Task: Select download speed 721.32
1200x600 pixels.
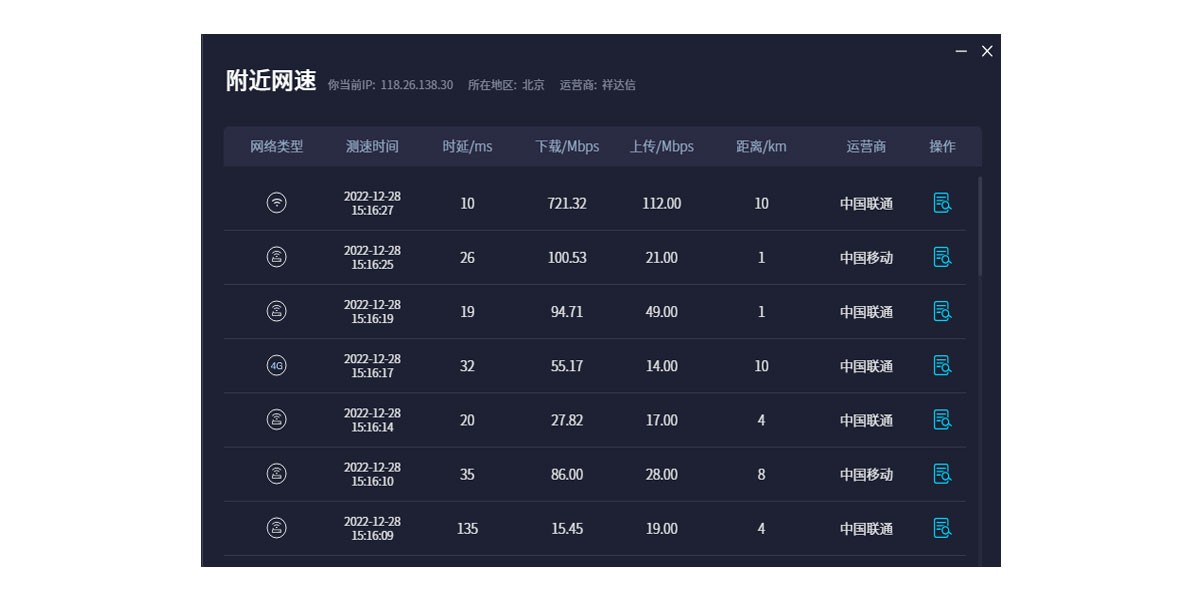Action: tap(567, 203)
